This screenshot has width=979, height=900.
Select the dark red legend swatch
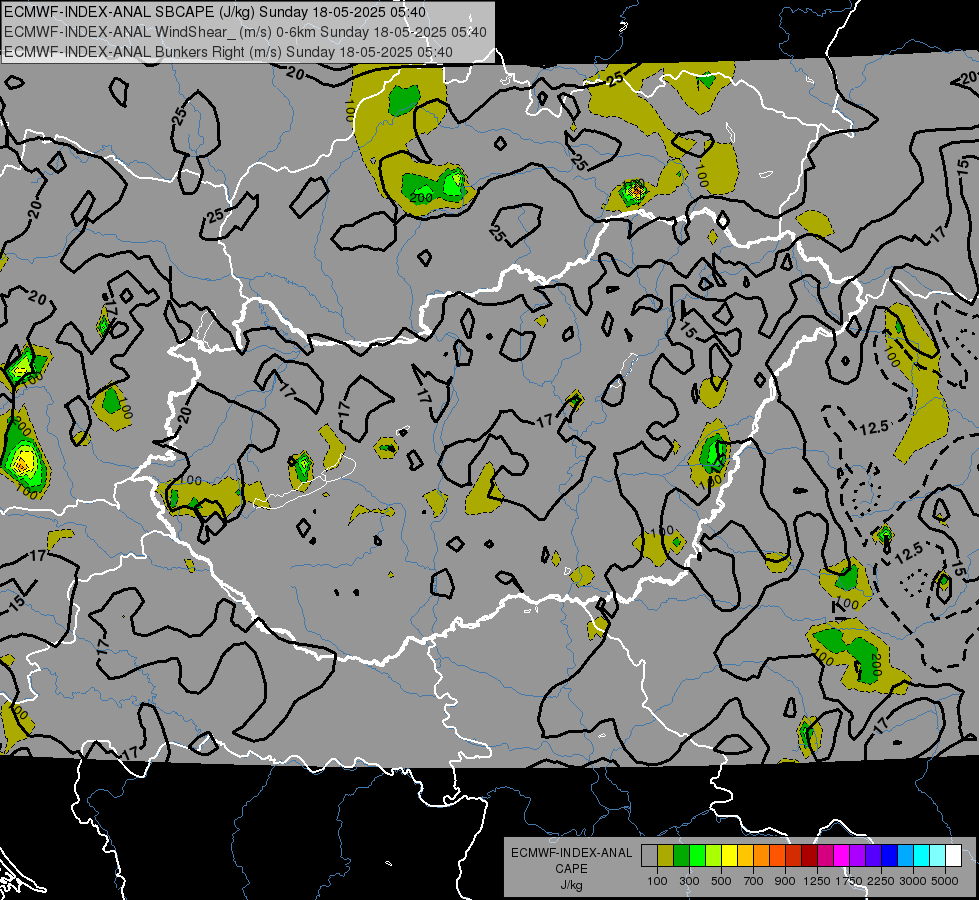click(809, 856)
